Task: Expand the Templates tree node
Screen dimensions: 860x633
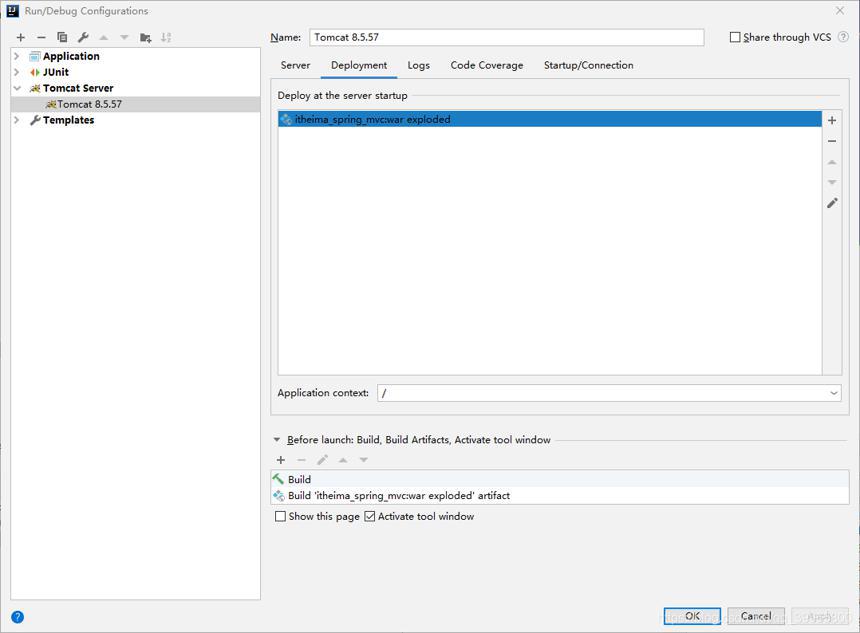Action: click(16, 120)
